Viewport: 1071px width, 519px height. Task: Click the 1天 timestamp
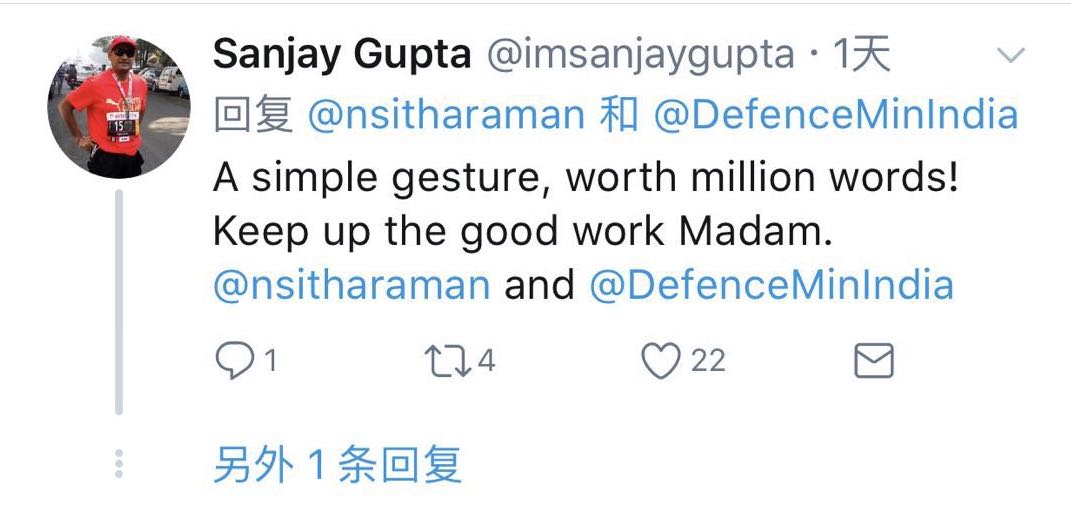coord(862,56)
